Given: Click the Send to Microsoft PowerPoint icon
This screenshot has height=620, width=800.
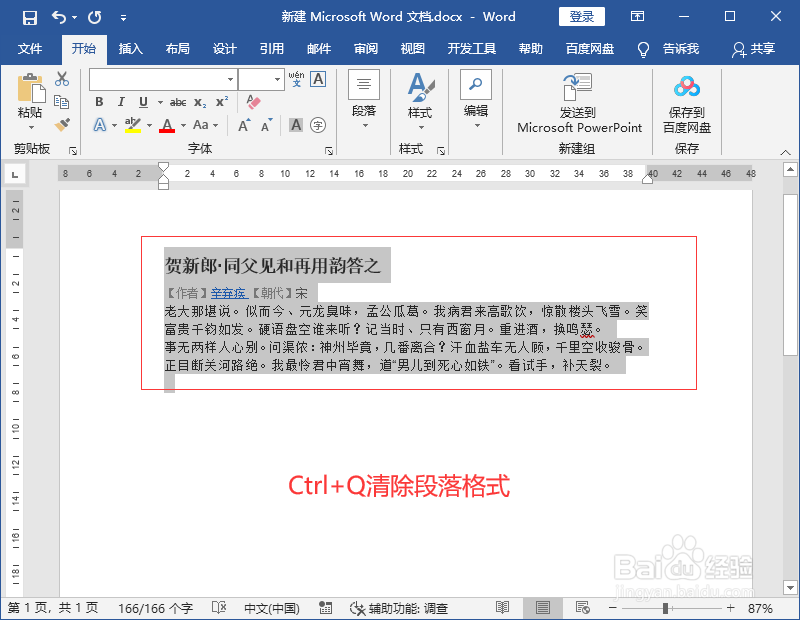Looking at the screenshot, I should 578,87.
